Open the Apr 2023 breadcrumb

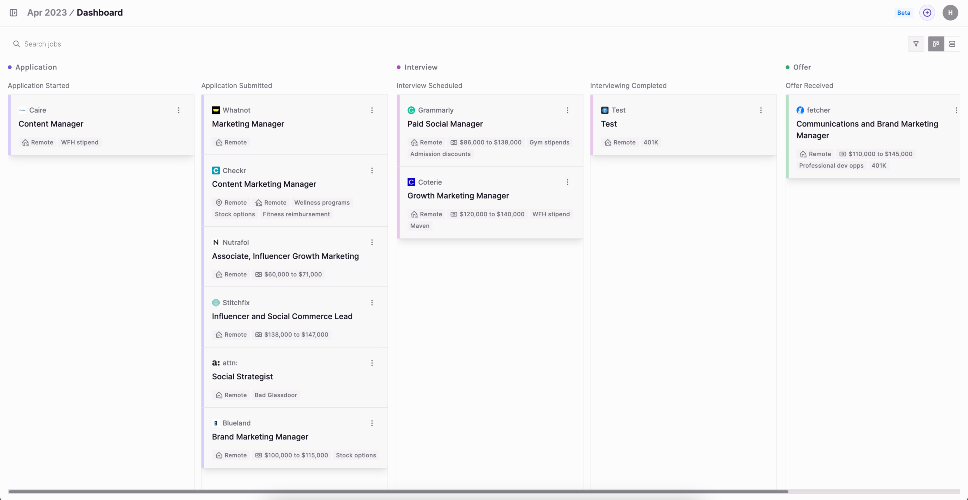(47, 12)
